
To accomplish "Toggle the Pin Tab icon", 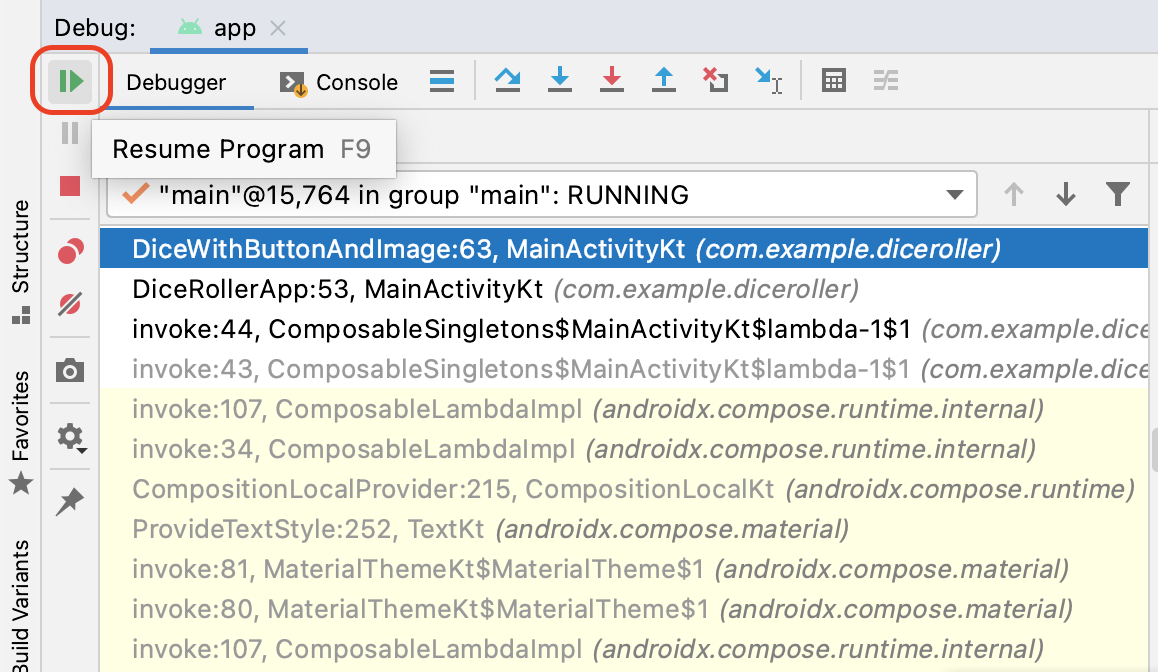I will click(69, 502).
